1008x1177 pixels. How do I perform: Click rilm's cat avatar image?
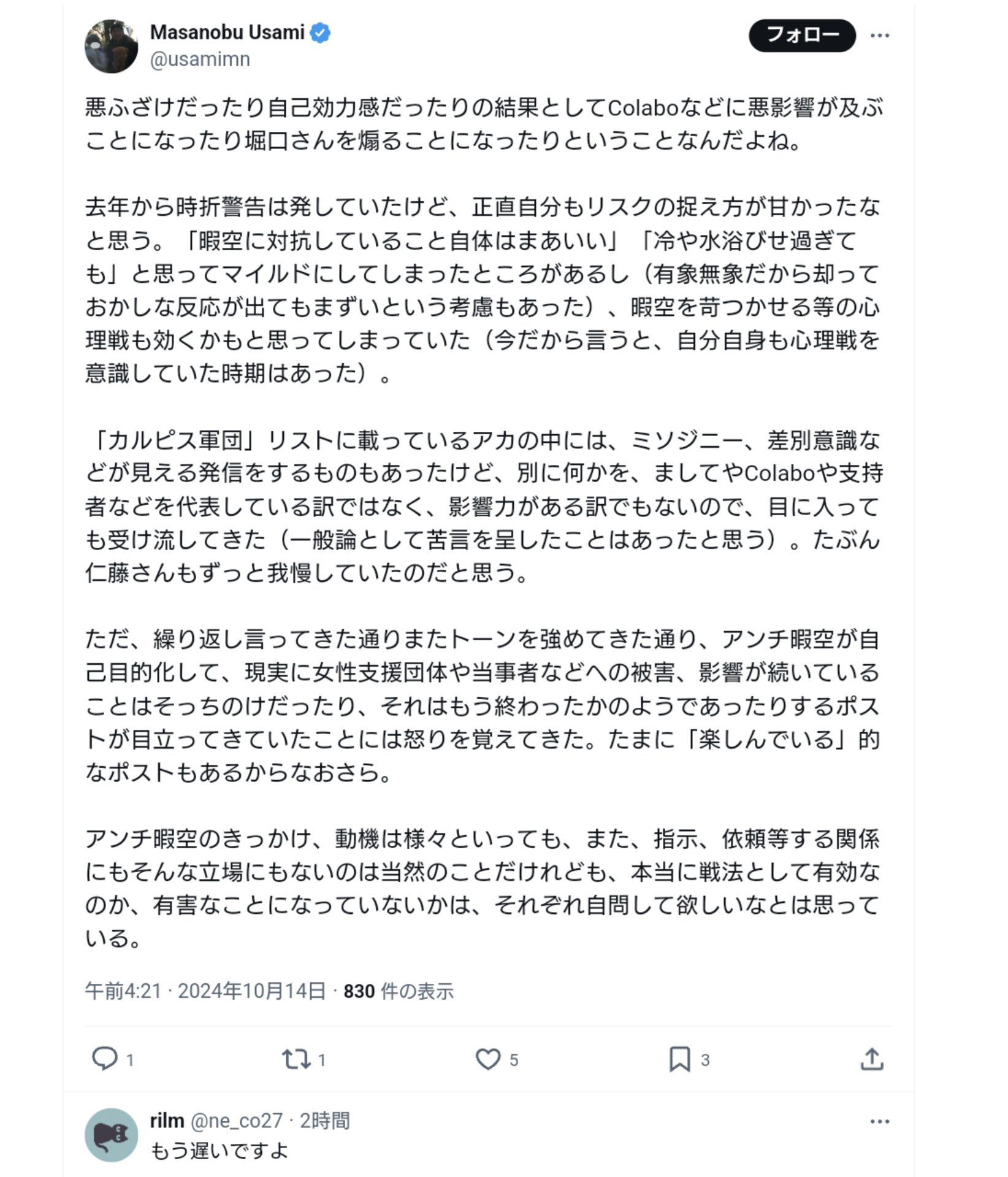click(x=111, y=1135)
